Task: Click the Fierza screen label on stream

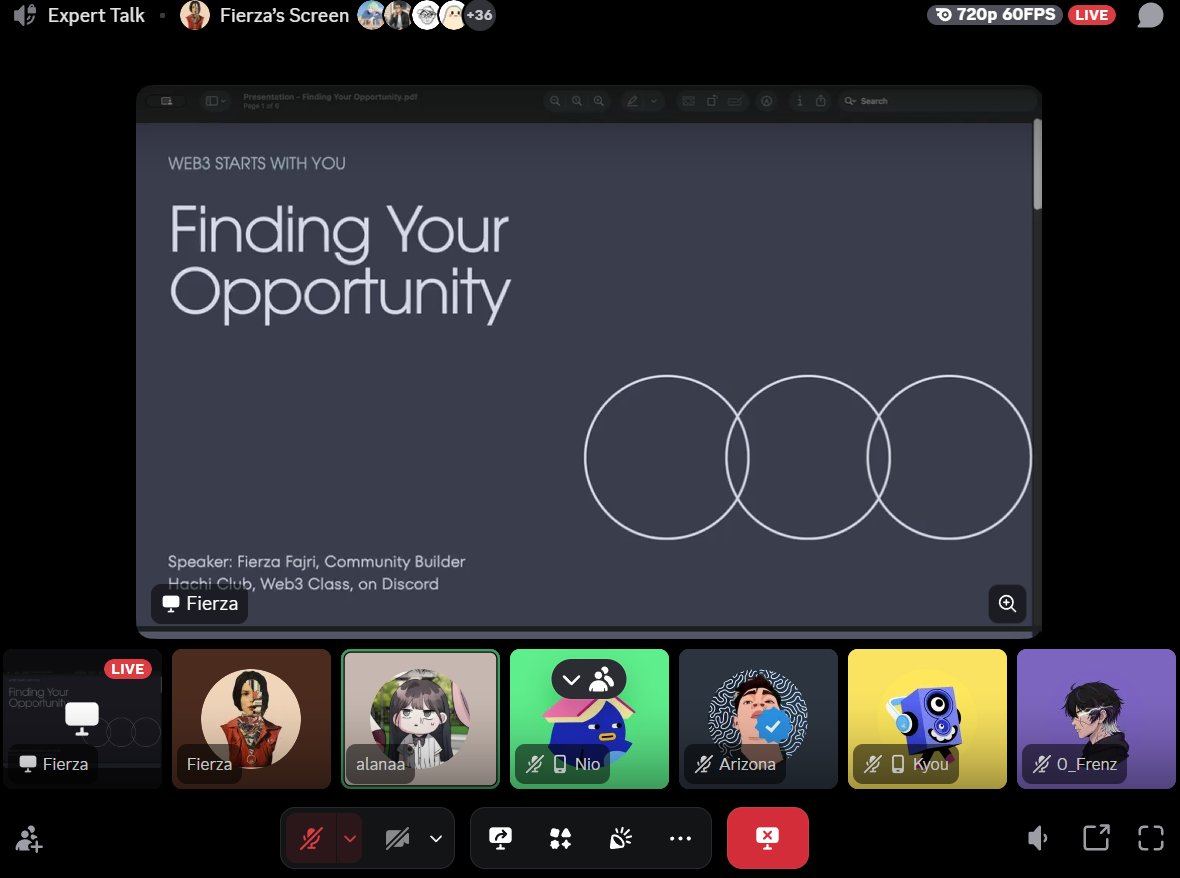Action: click(x=200, y=603)
